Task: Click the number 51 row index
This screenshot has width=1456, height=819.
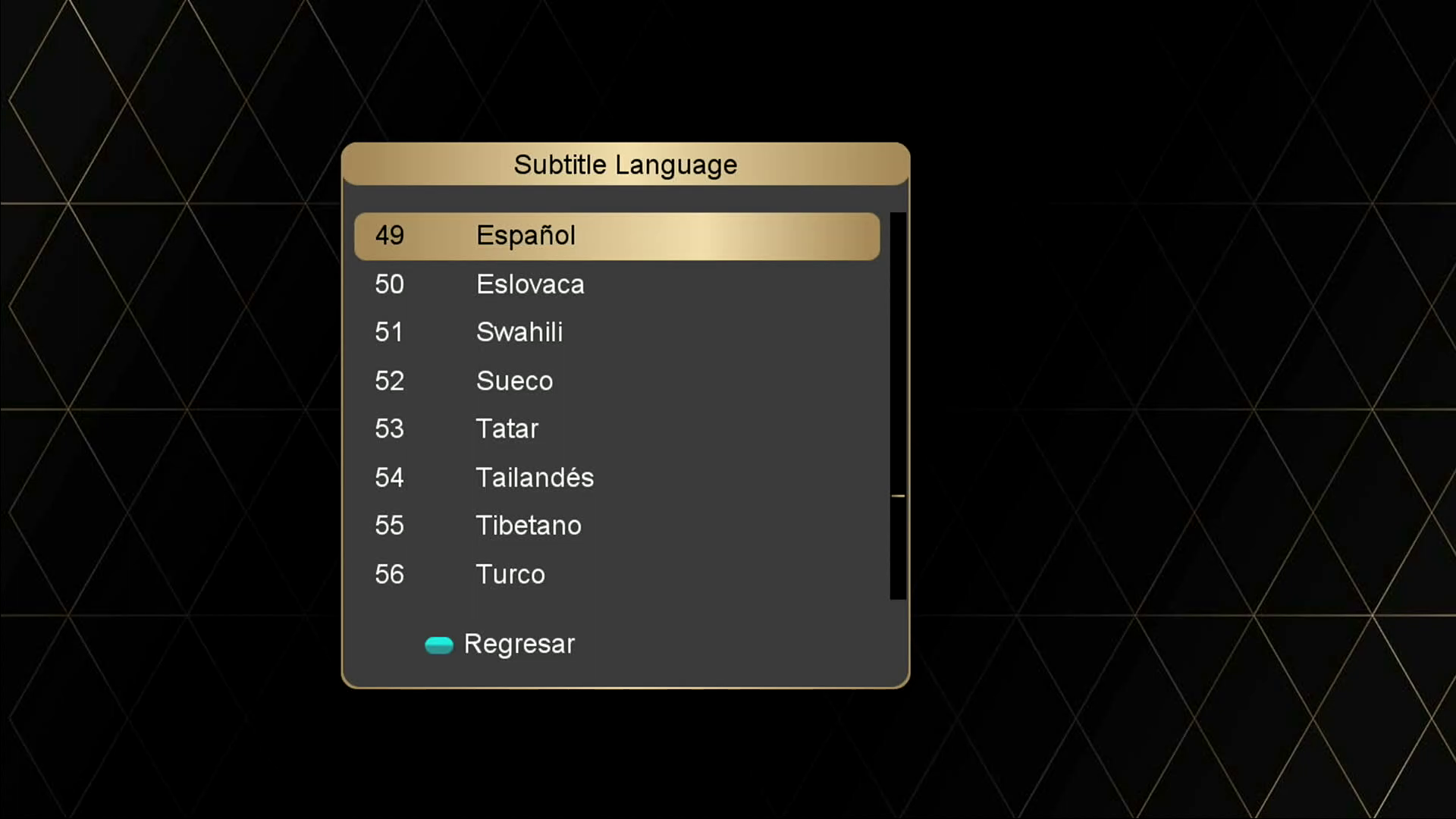Action: (389, 332)
